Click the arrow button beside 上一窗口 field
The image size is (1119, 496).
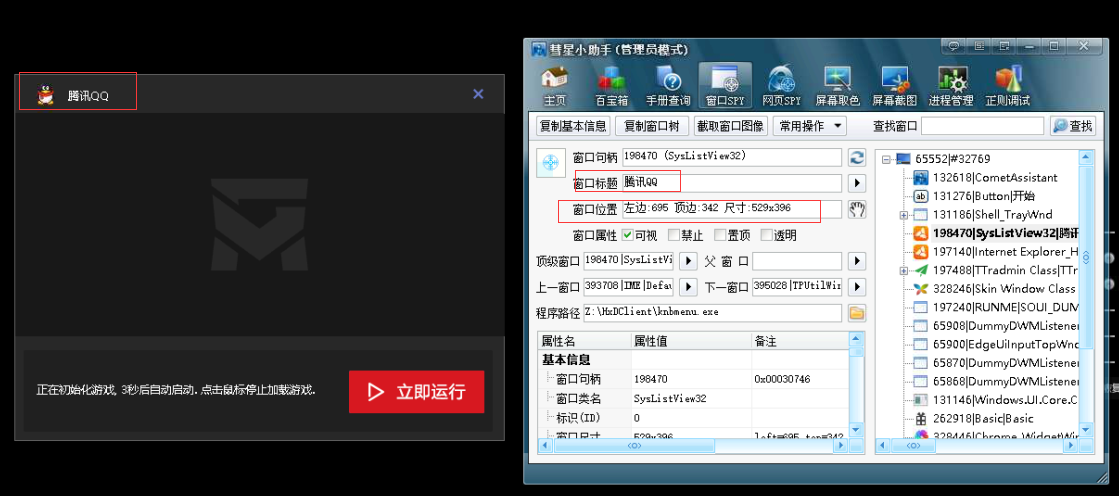(x=687, y=287)
